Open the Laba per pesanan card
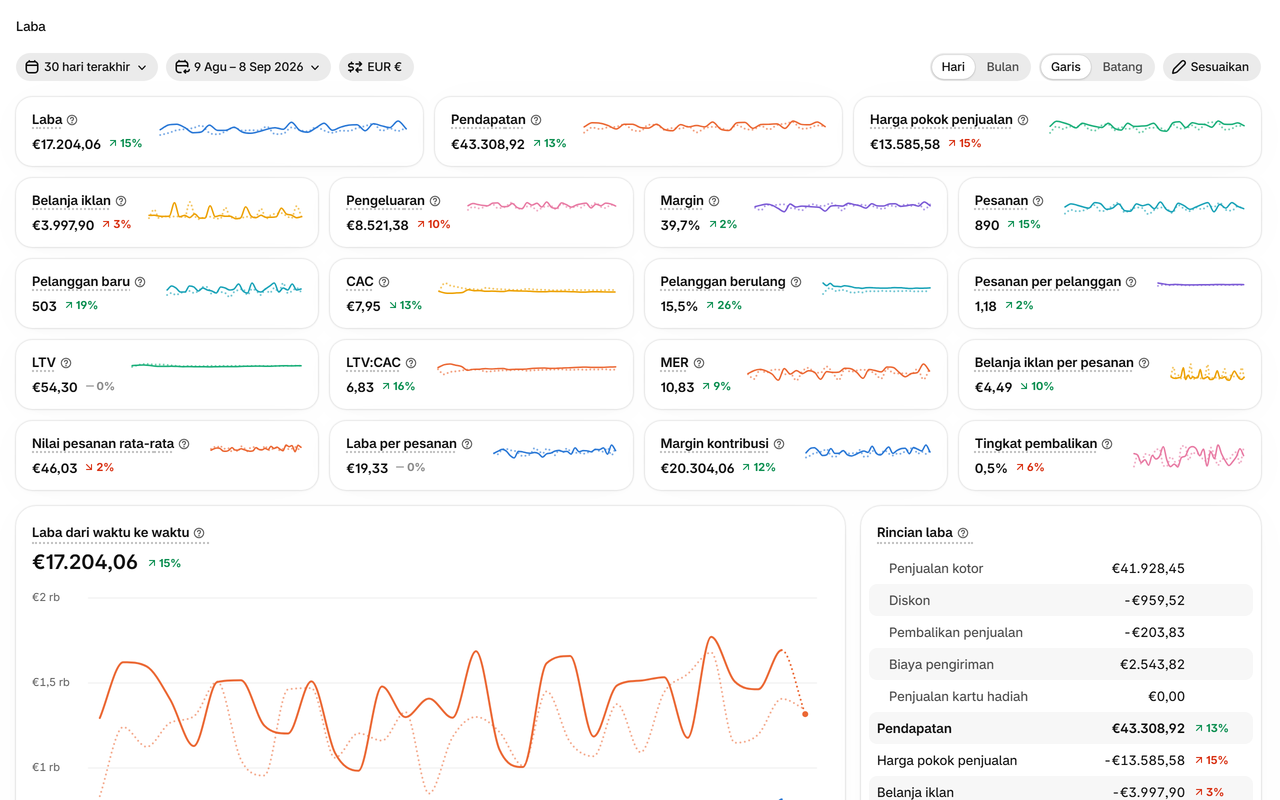The width and height of the screenshot is (1280, 800). [481, 455]
